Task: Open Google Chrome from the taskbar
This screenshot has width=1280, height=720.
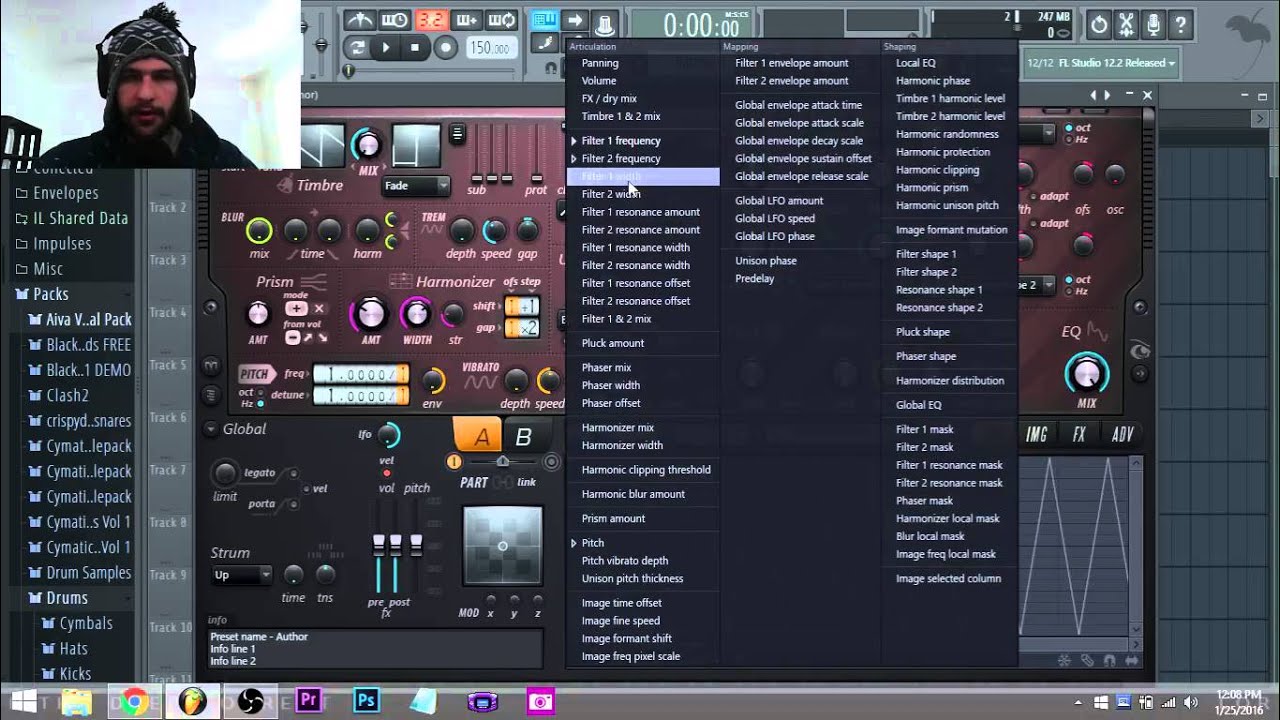Action: point(134,701)
